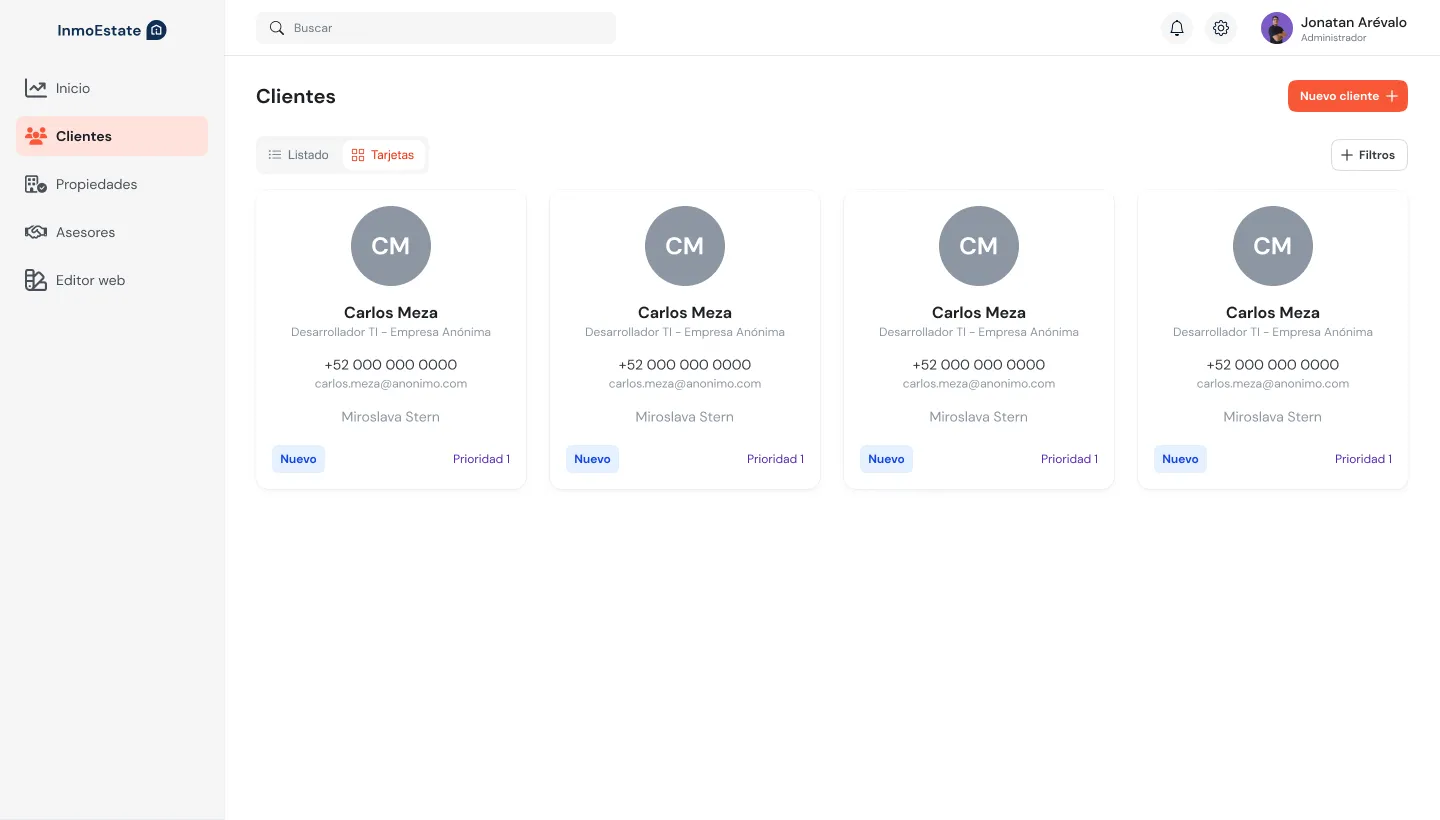Click the Nuevo status badge on second card
This screenshot has width=1440, height=820.
click(x=592, y=459)
